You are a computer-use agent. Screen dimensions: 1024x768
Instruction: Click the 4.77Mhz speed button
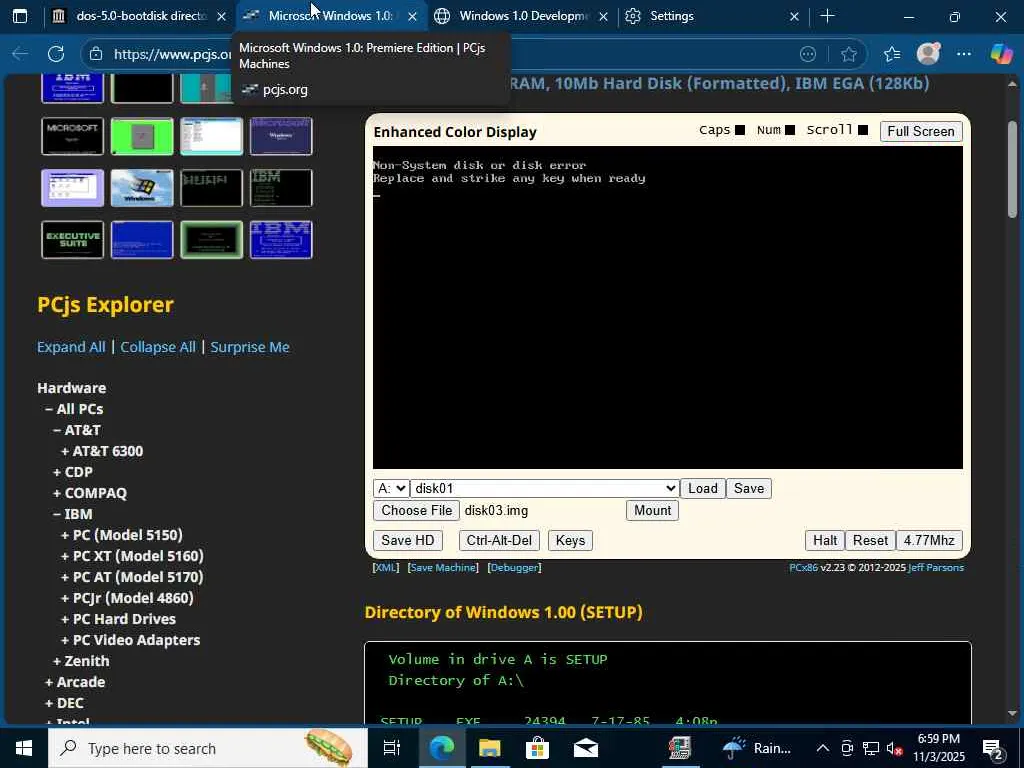click(x=929, y=540)
